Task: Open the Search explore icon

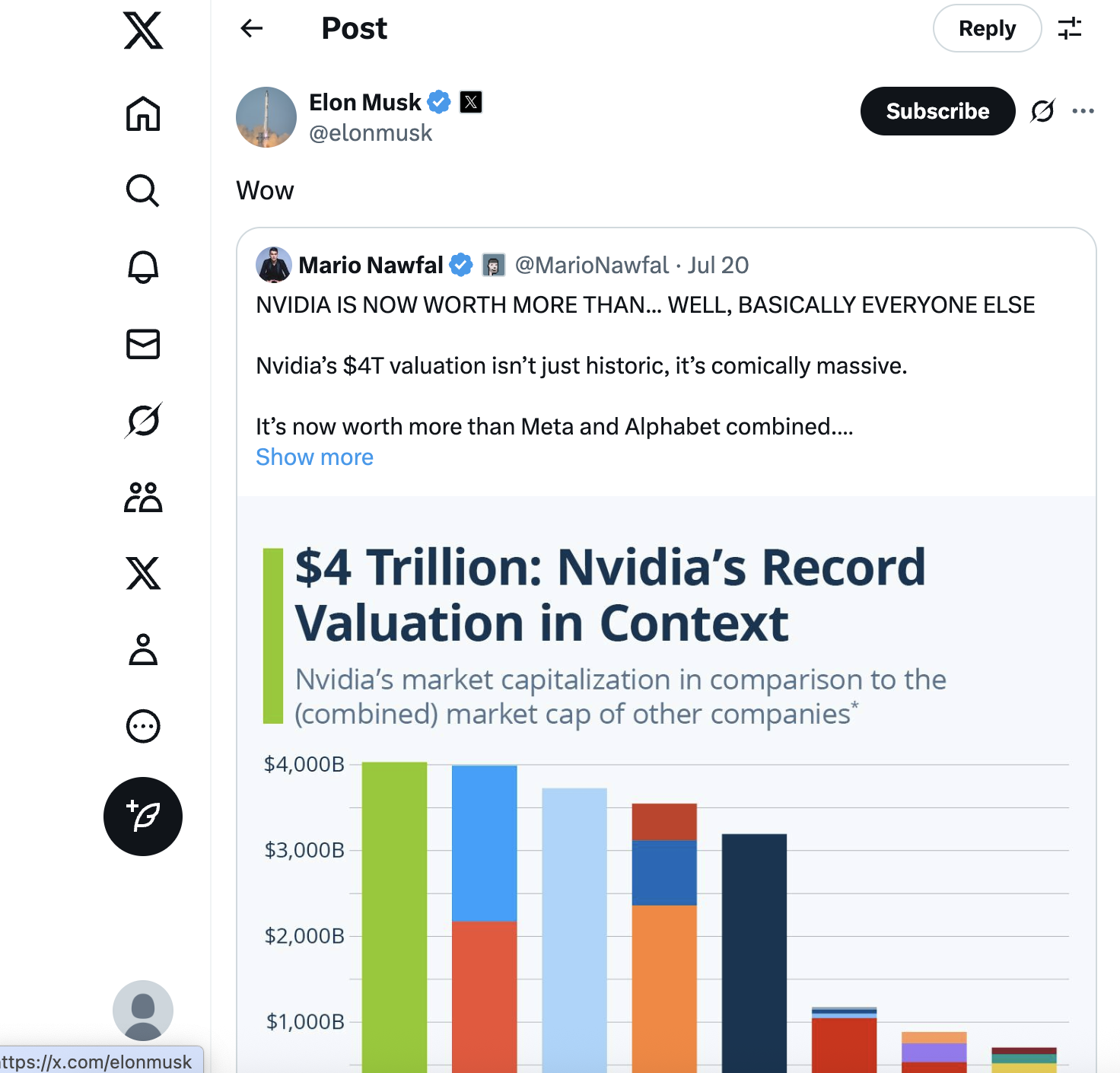Action: [143, 191]
